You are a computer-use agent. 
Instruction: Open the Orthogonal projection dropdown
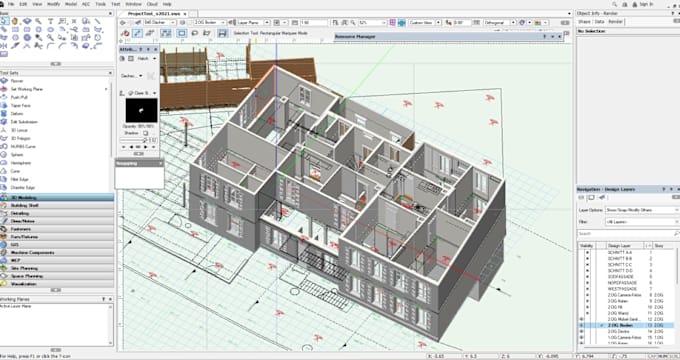tap(500, 23)
